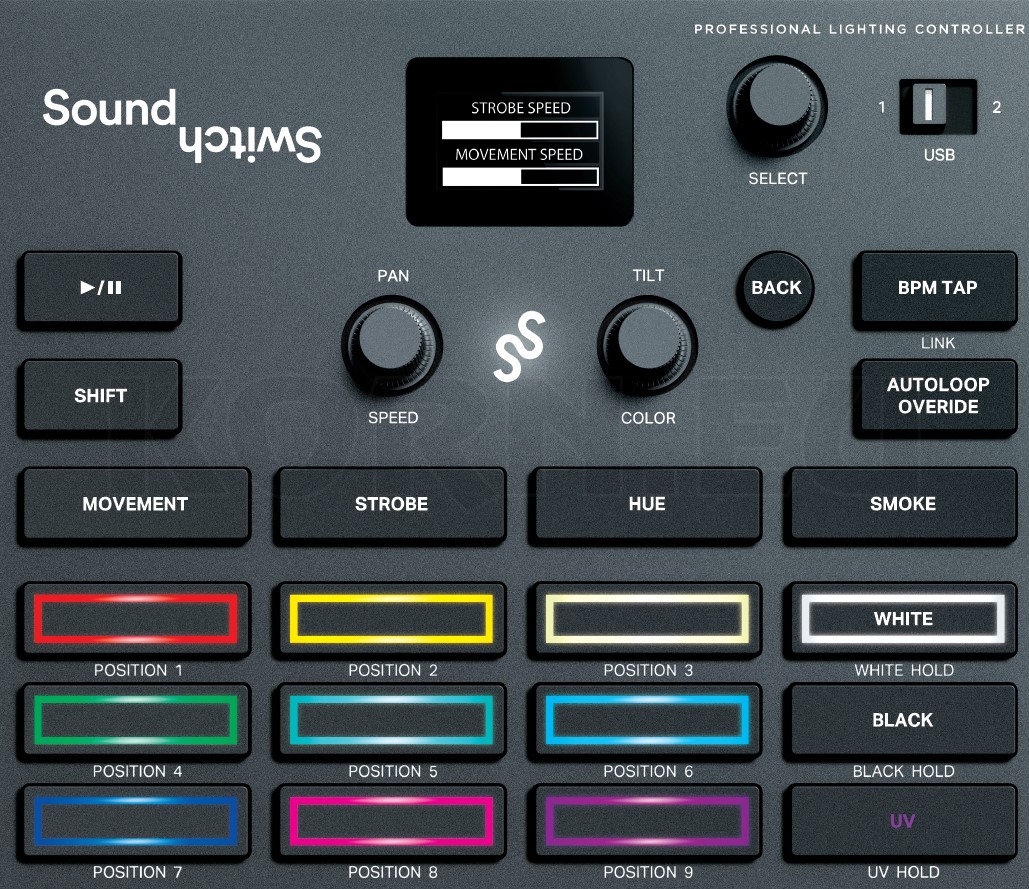Turn the SELECT knob
The image size is (1029, 889).
777,107
